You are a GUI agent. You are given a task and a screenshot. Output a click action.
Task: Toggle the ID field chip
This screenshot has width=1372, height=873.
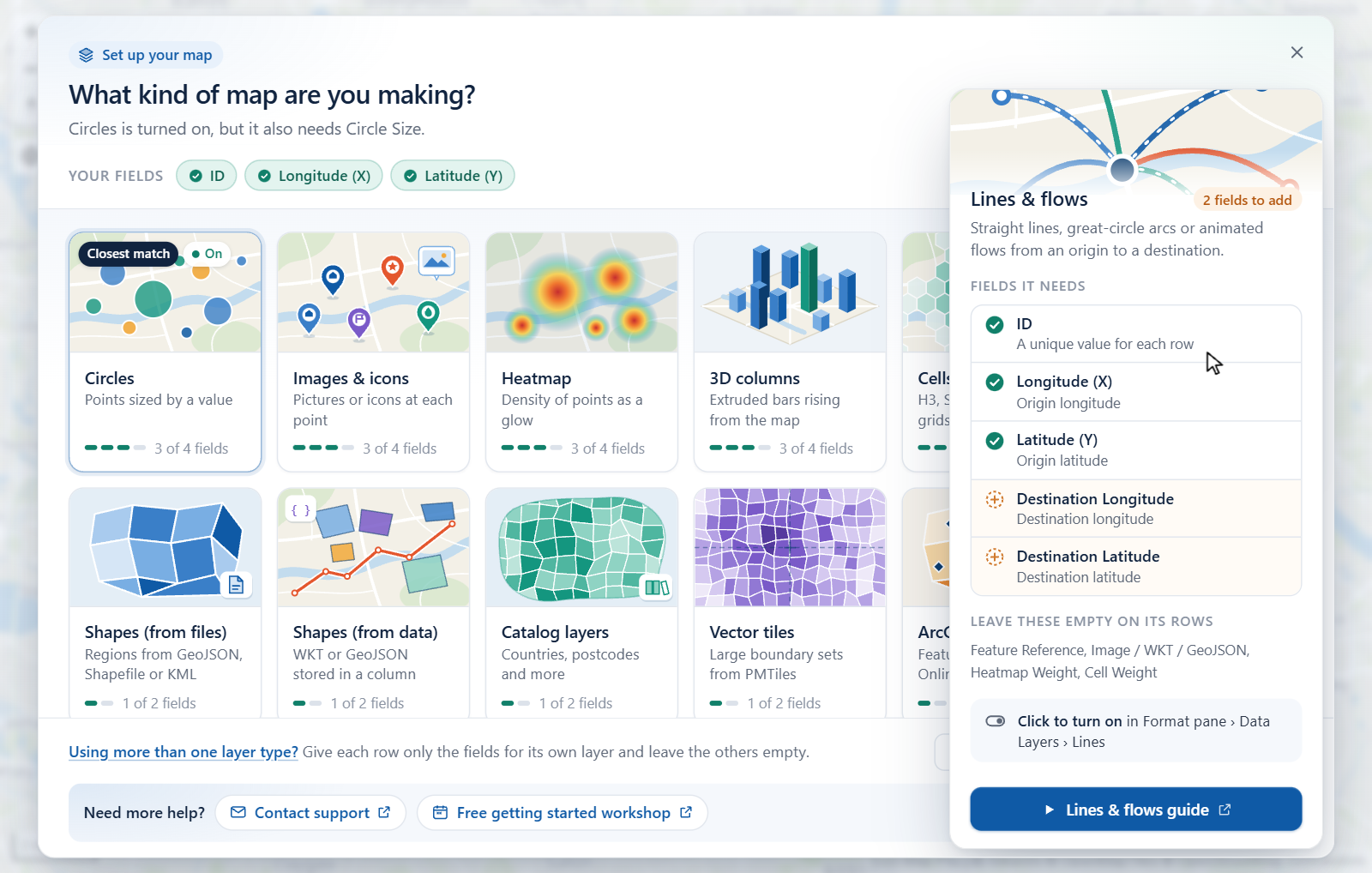[x=207, y=176]
